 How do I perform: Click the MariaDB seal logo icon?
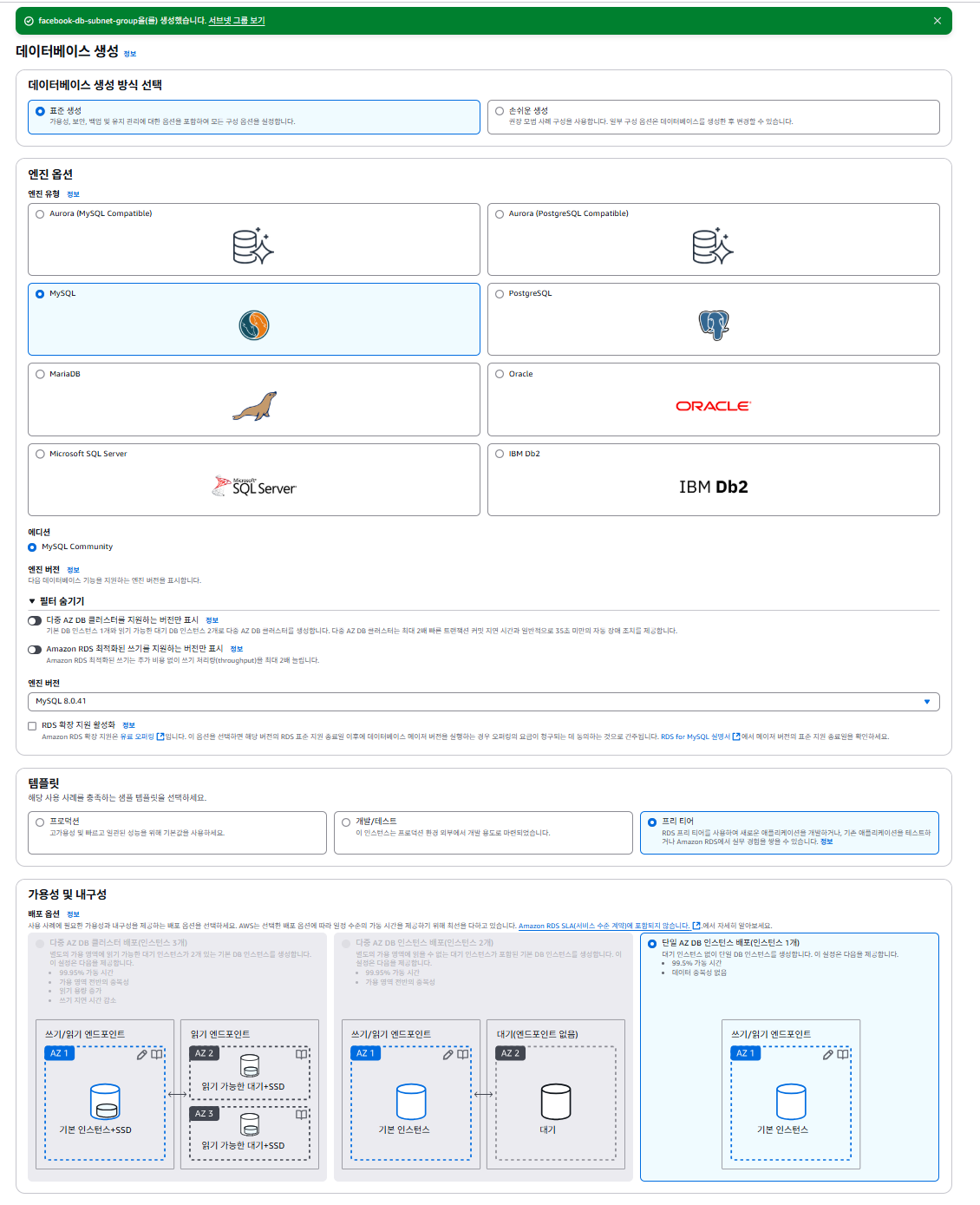(x=254, y=406)
